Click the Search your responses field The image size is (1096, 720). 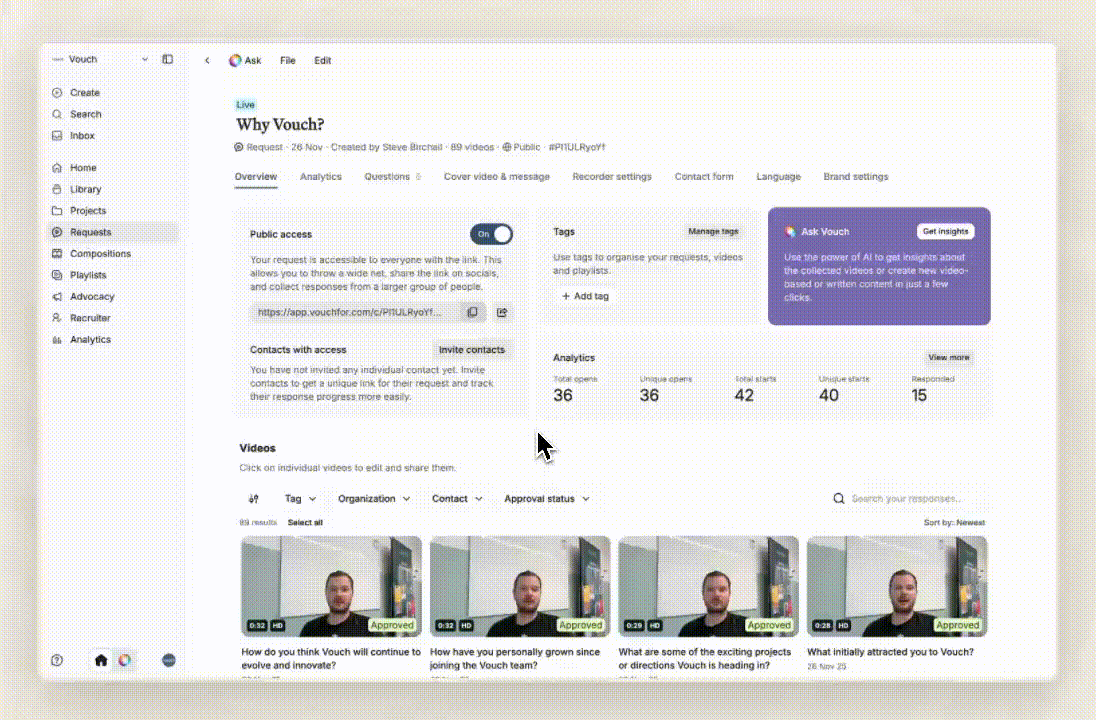point(907,498)
